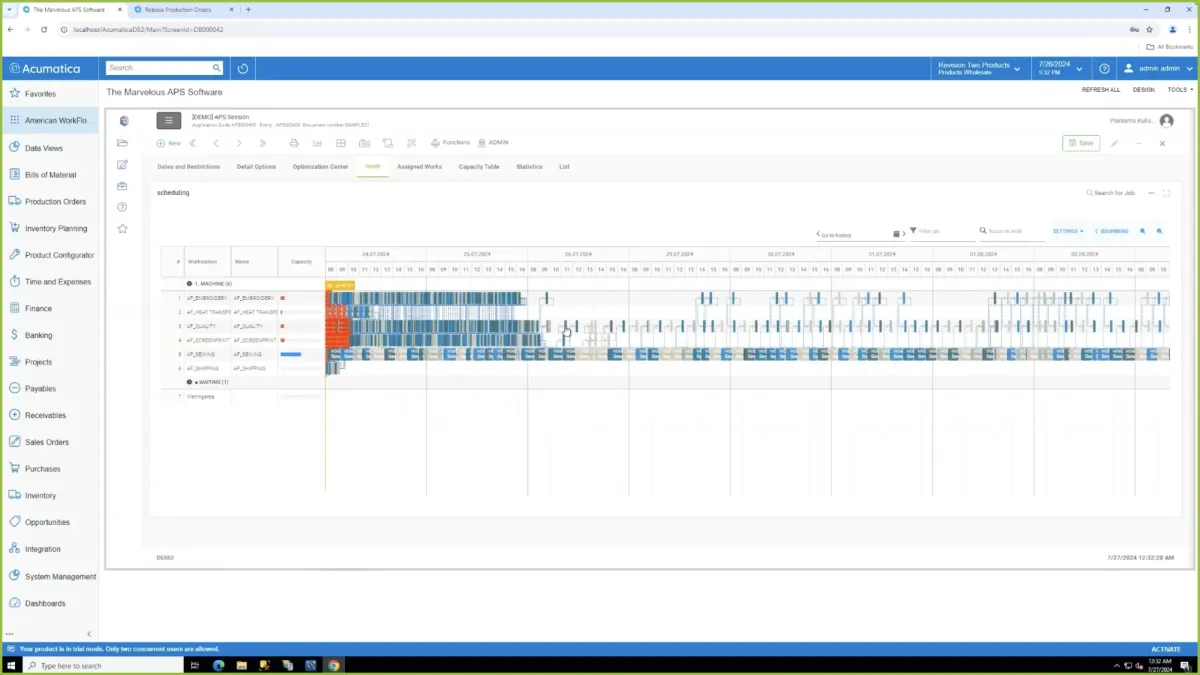The width and height of the screenshot is (1200, 675).
Task: Save the APS session
Action: point(1081,143)
